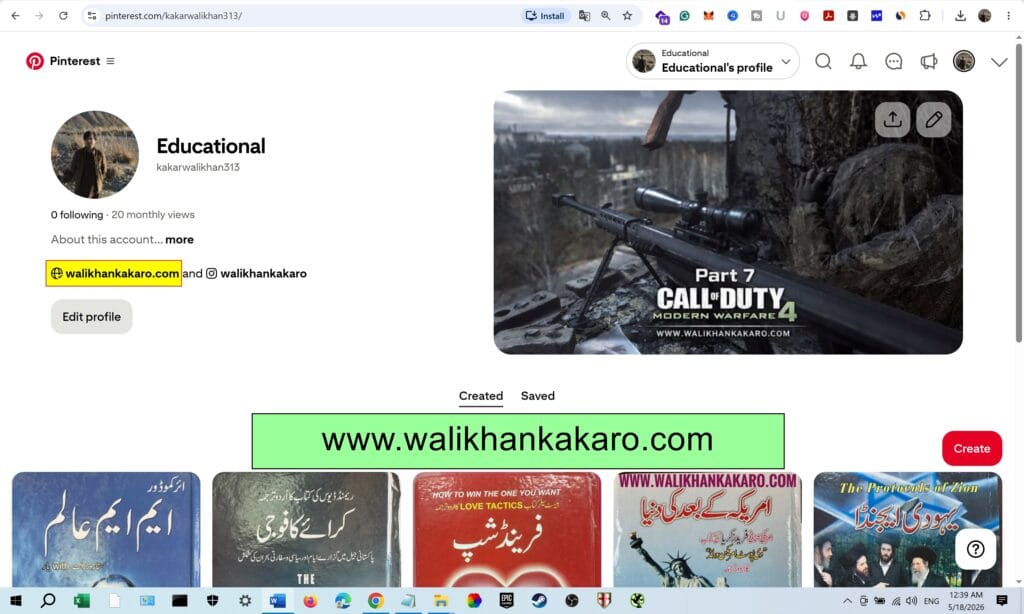Open the help question mark button
Image resolution: width=1024 pixels, height=614 pixels.
tap(976, 549)
